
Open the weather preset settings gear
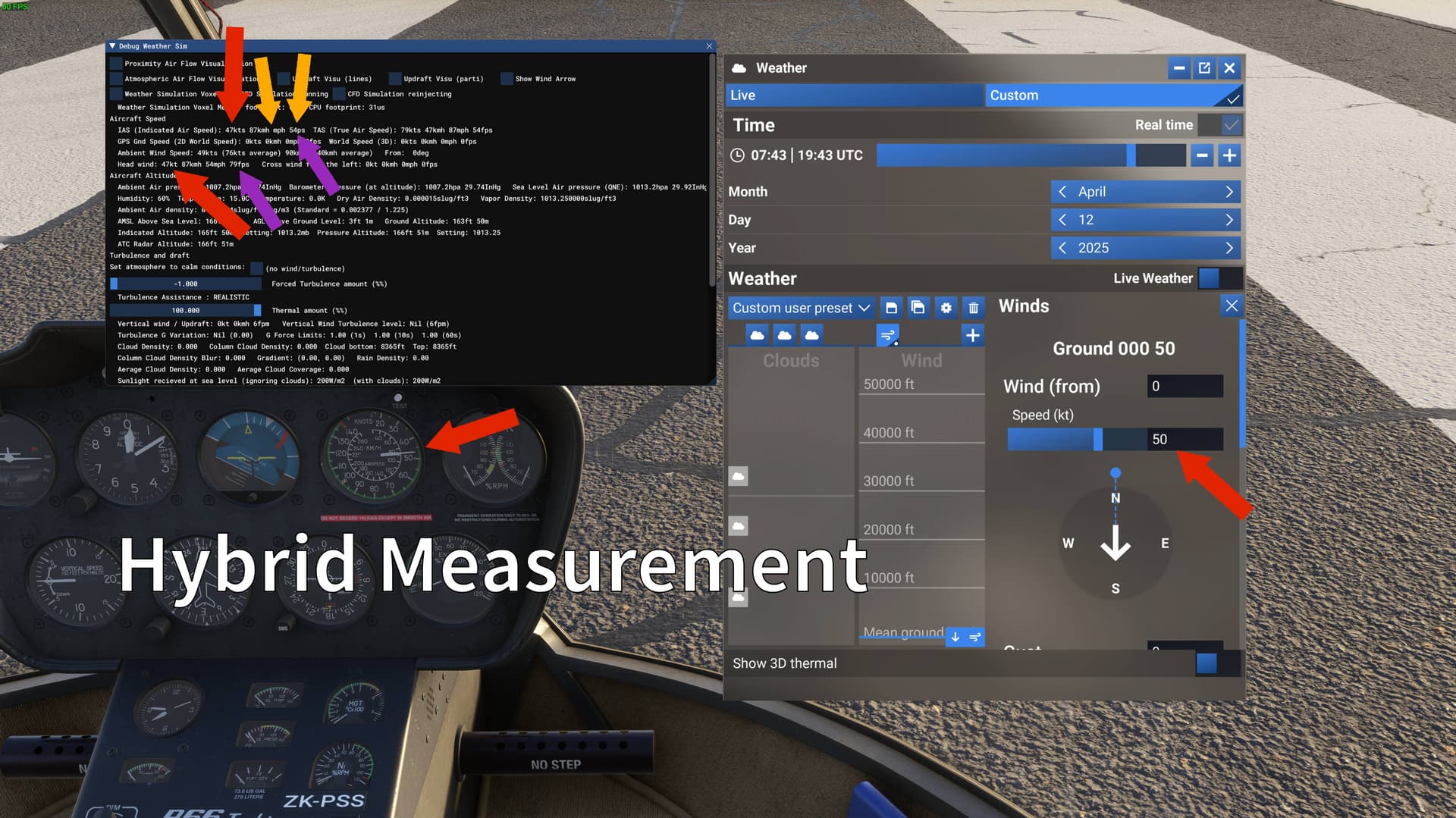946,308
